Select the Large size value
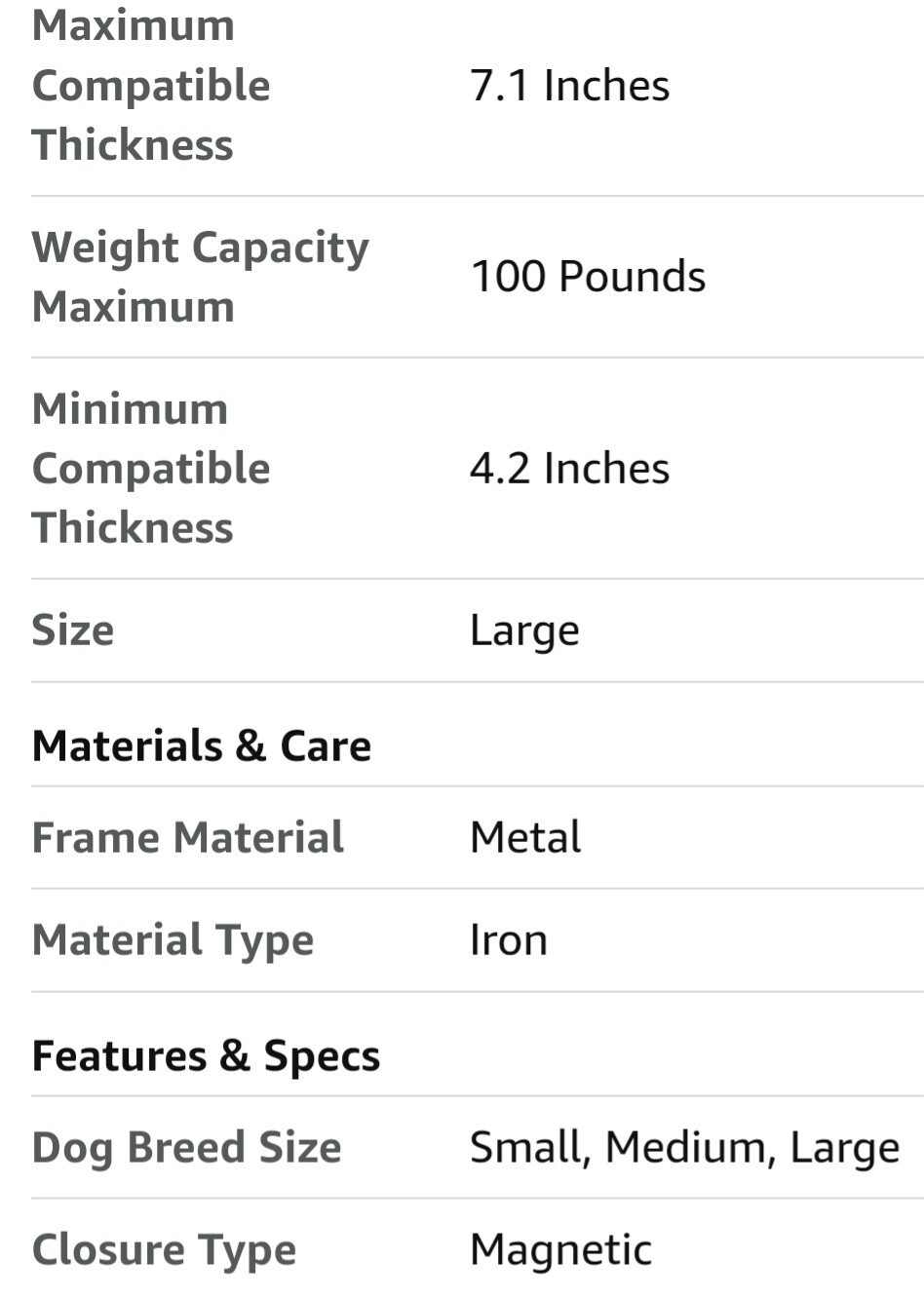Viewport: 924px width, 1299px height. tap(524, 630)
